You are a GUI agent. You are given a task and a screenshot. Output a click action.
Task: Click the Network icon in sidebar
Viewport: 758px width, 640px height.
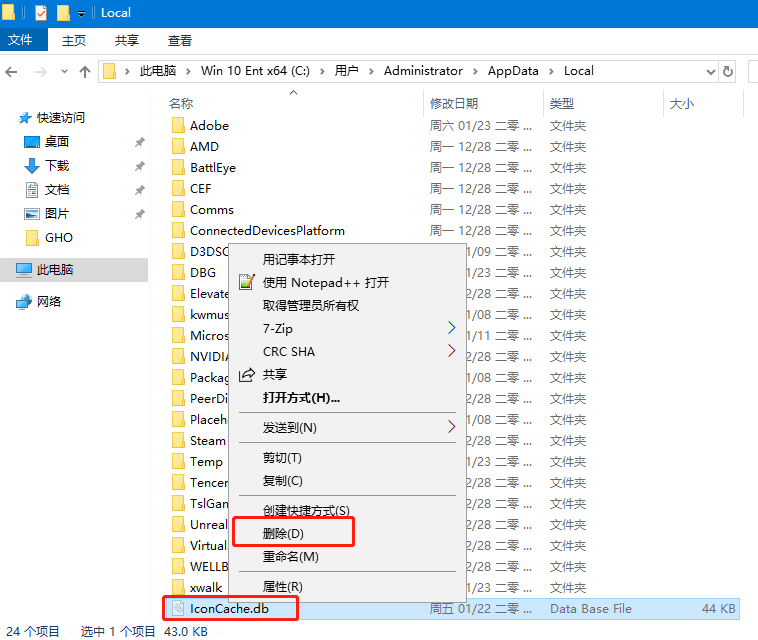(x=24, y=302)
